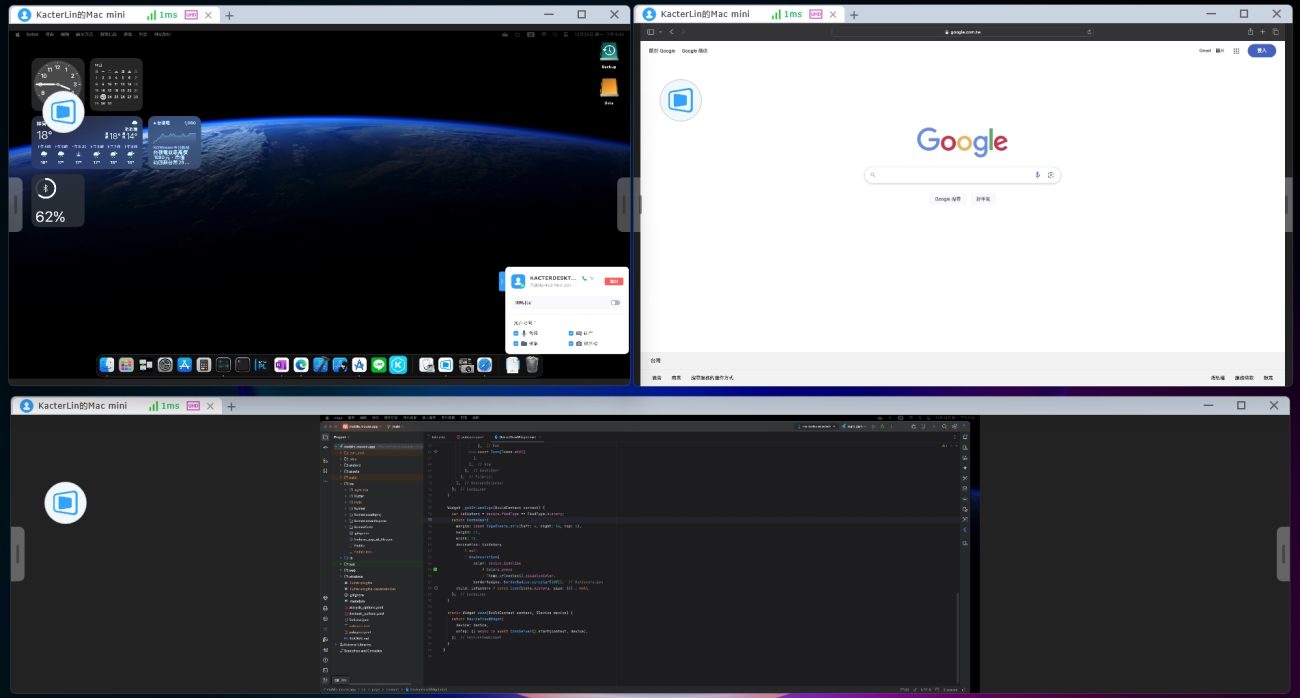Open the Google apps grid icon
Viewport: 1300px width, 698px height.
point(1236,50)
